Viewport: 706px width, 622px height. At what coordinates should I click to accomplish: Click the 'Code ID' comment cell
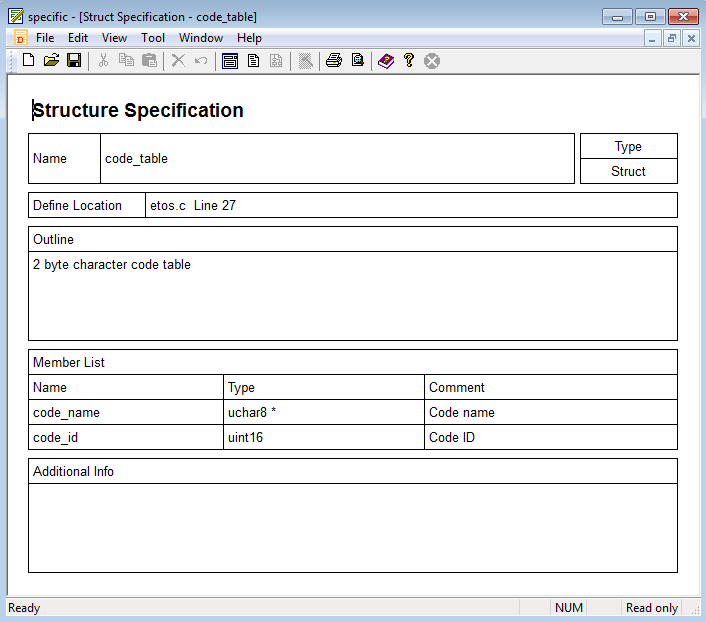pyautogui.click(x=551, y=437)
